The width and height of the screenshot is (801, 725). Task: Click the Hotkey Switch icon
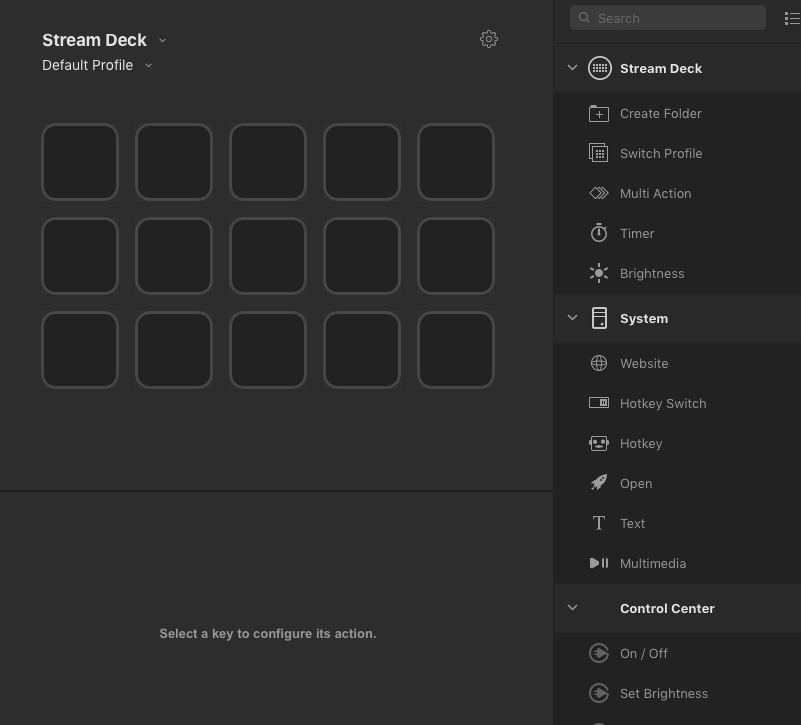coord(599,403)
